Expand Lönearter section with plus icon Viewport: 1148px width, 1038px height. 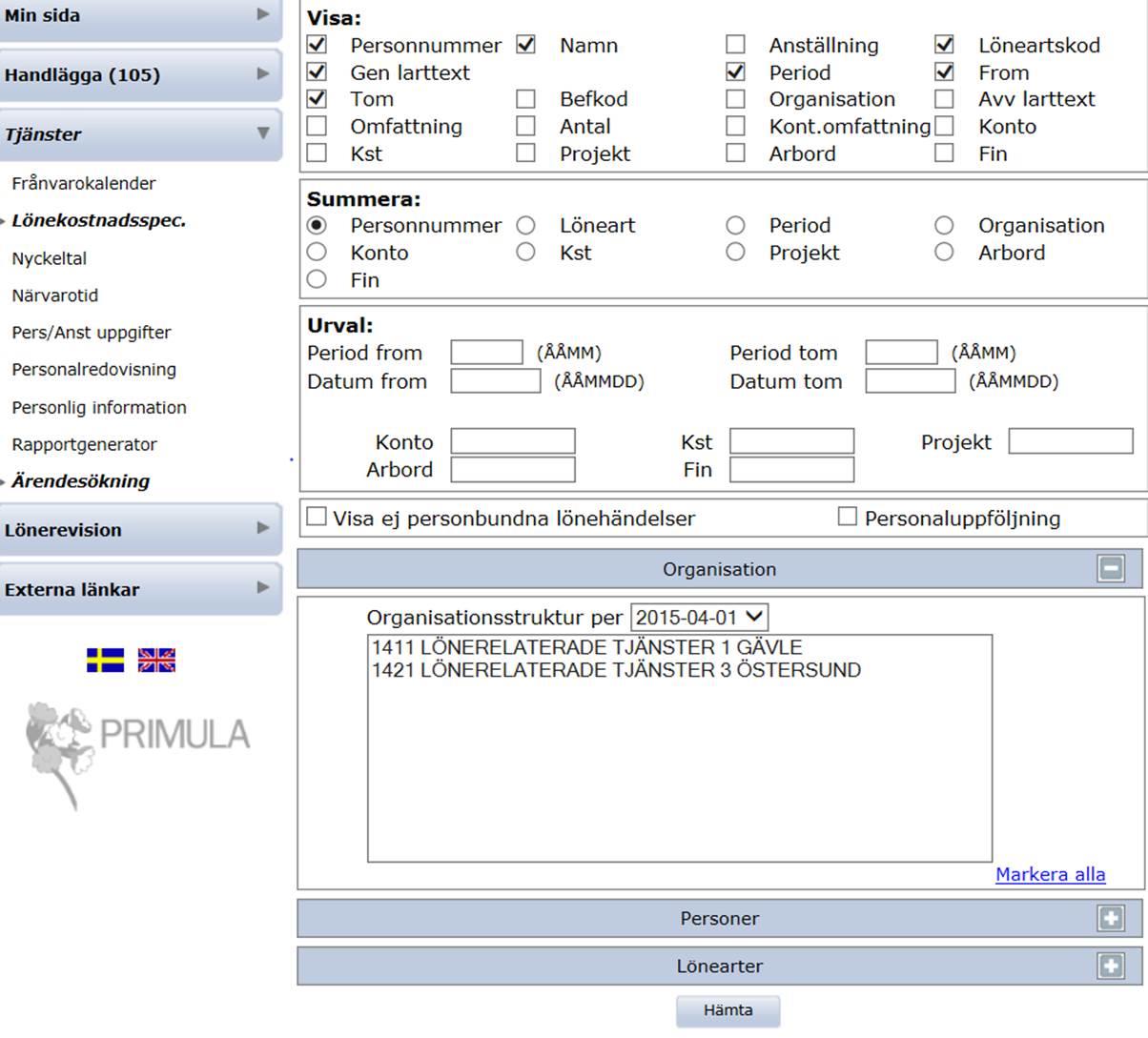tap(1111, 966)
